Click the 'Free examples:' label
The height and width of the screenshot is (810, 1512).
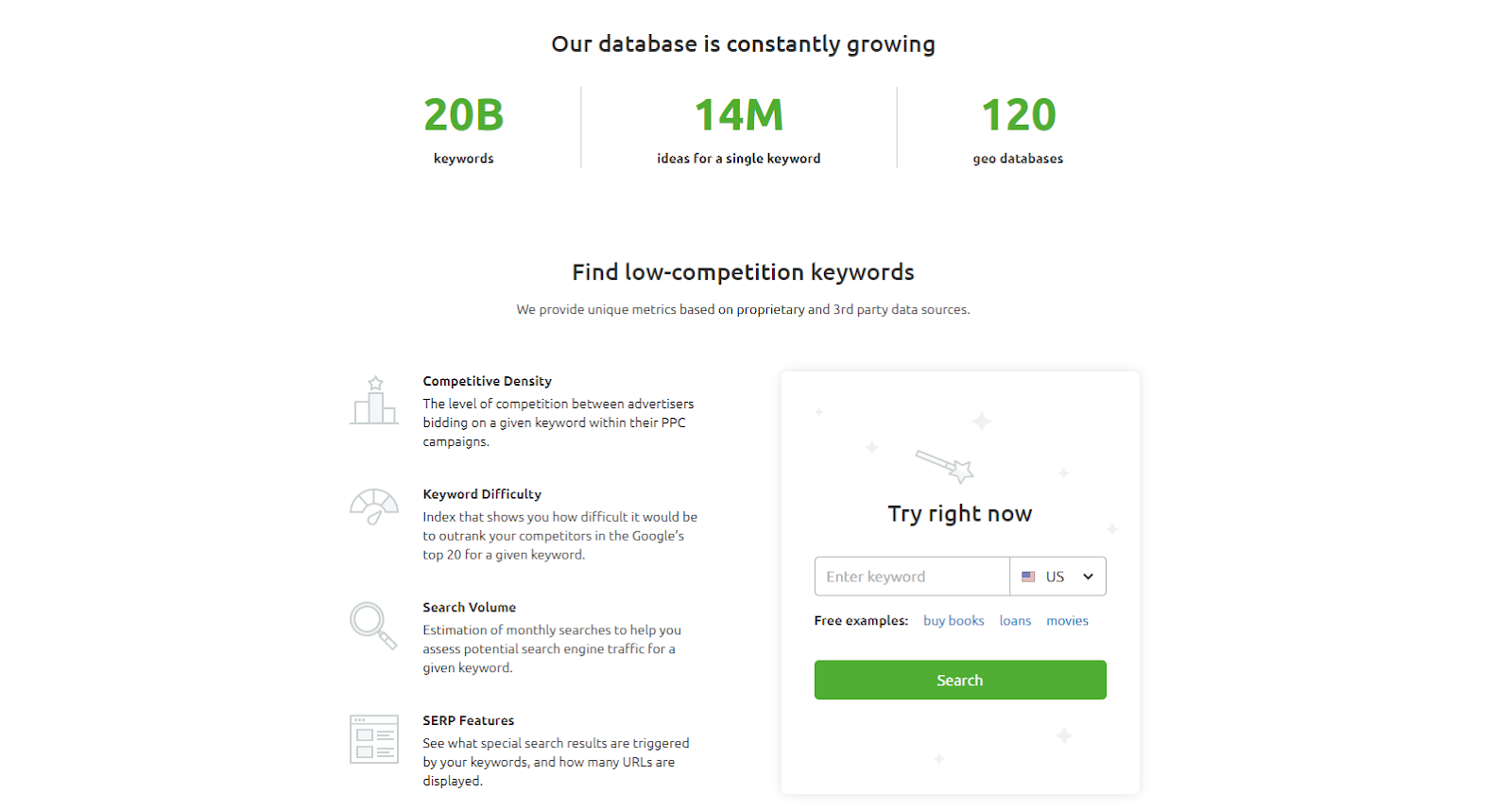click(861, 621)
